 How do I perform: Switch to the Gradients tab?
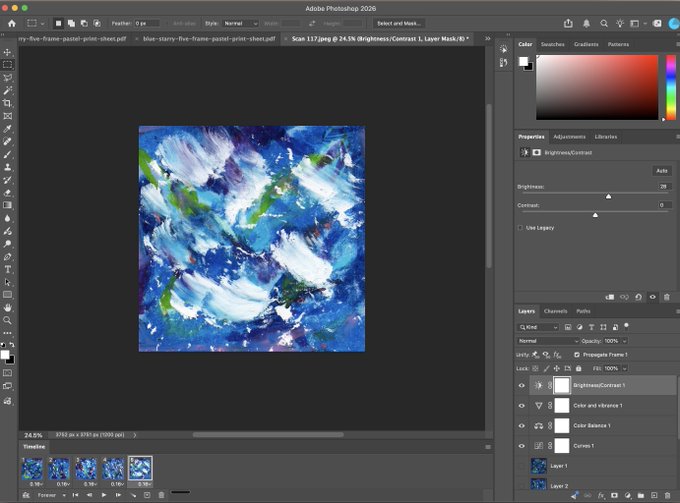(586, 44)
